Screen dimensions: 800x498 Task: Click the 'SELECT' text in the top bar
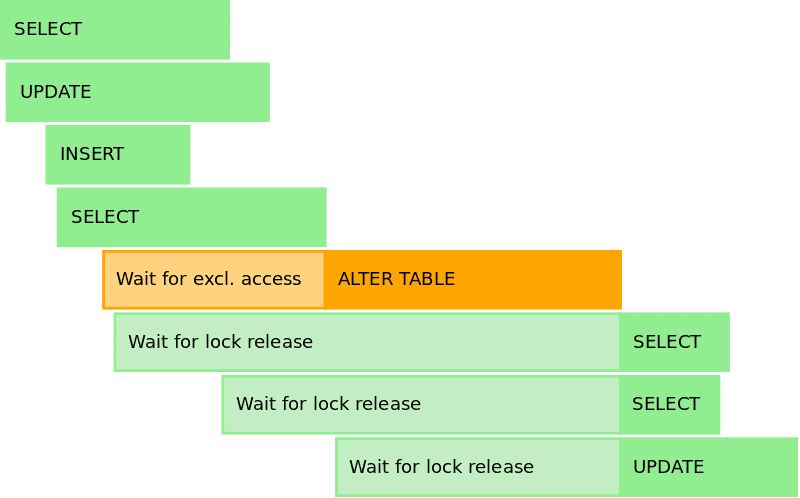48,29
